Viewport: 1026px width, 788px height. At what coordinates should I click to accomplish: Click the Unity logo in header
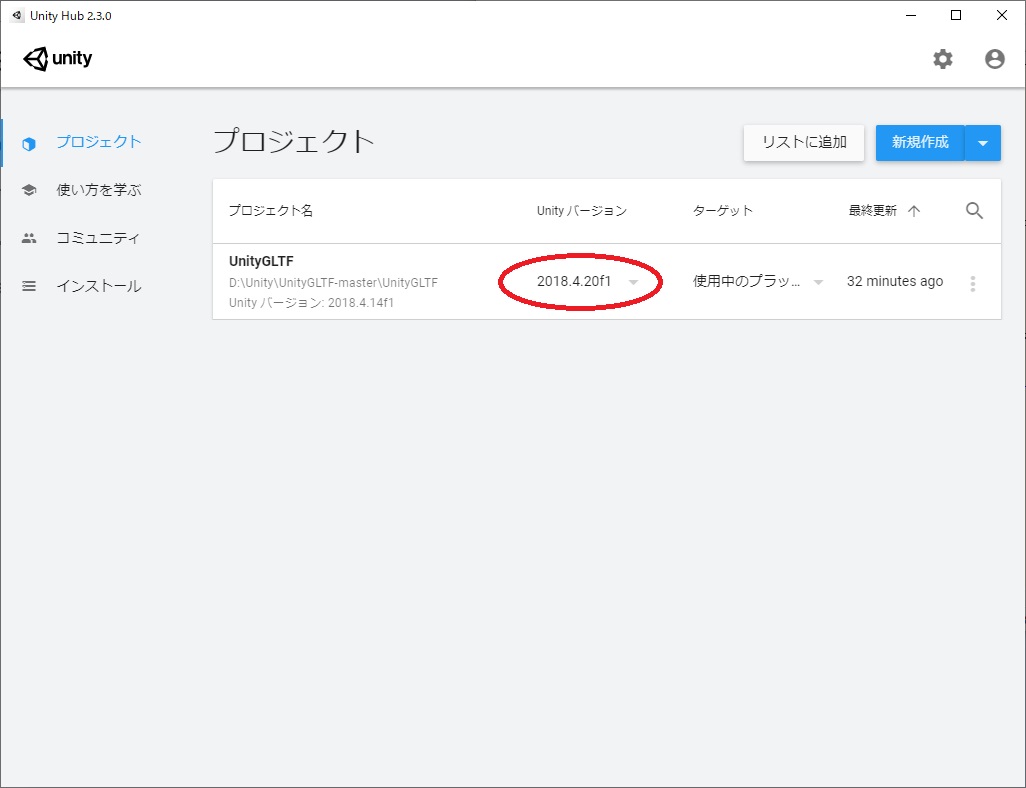(x=58, y=59)
